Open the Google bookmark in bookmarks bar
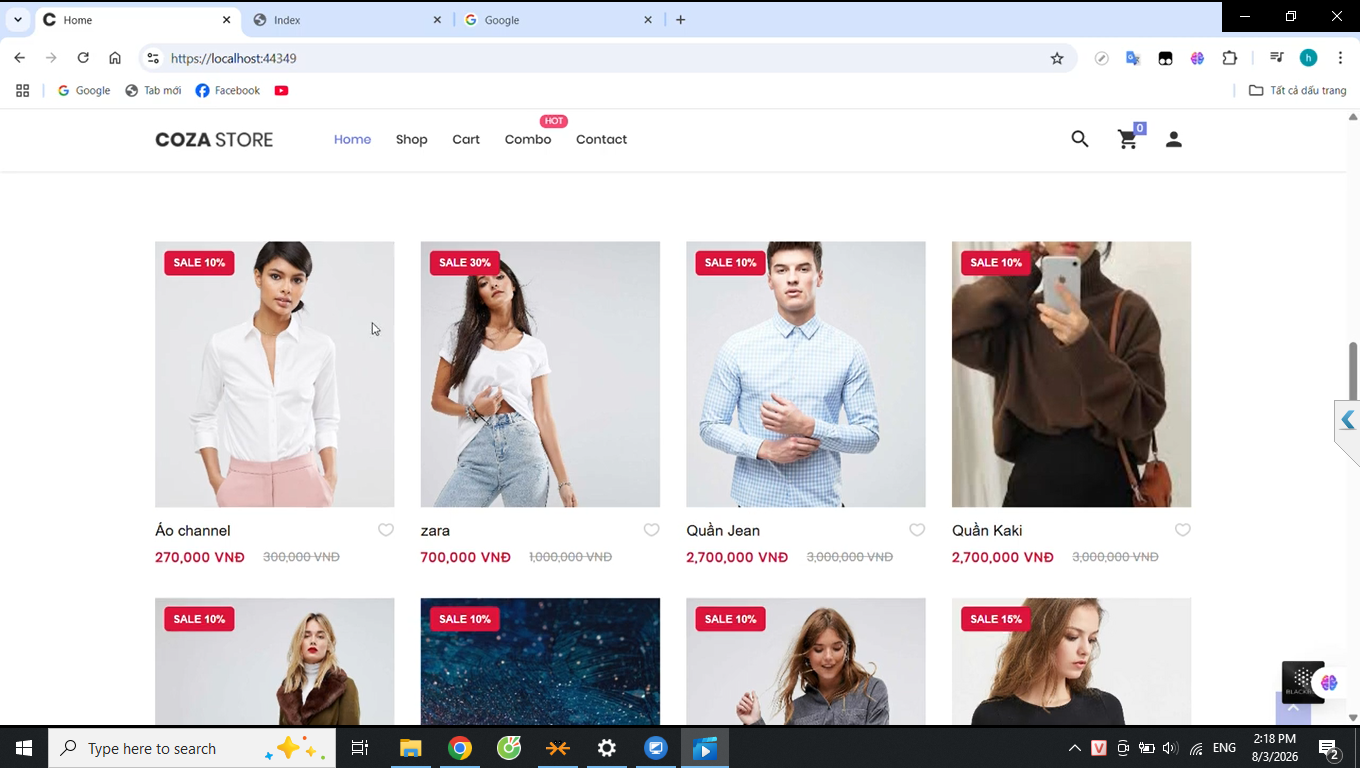 click(84, 90)
